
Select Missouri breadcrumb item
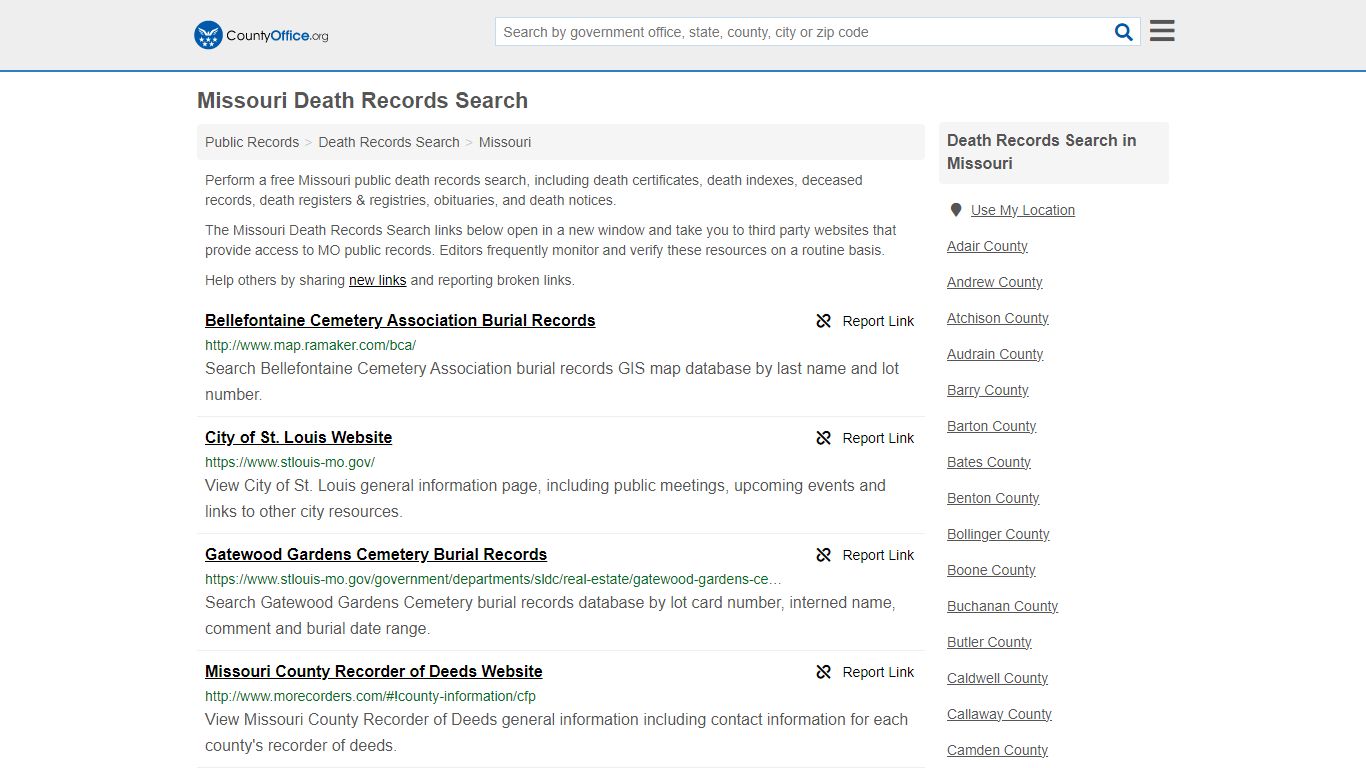505,142
